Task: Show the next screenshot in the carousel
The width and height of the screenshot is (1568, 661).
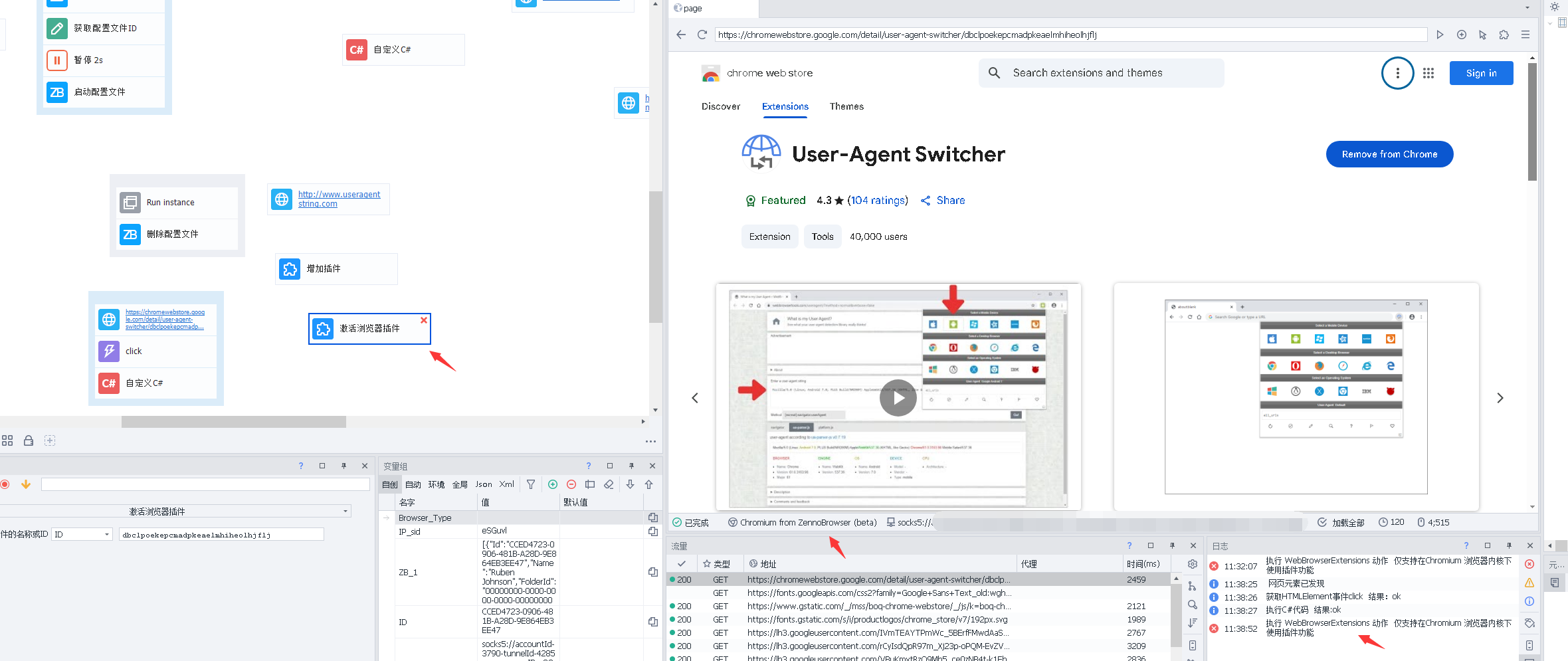Action: pos(1500,398)
